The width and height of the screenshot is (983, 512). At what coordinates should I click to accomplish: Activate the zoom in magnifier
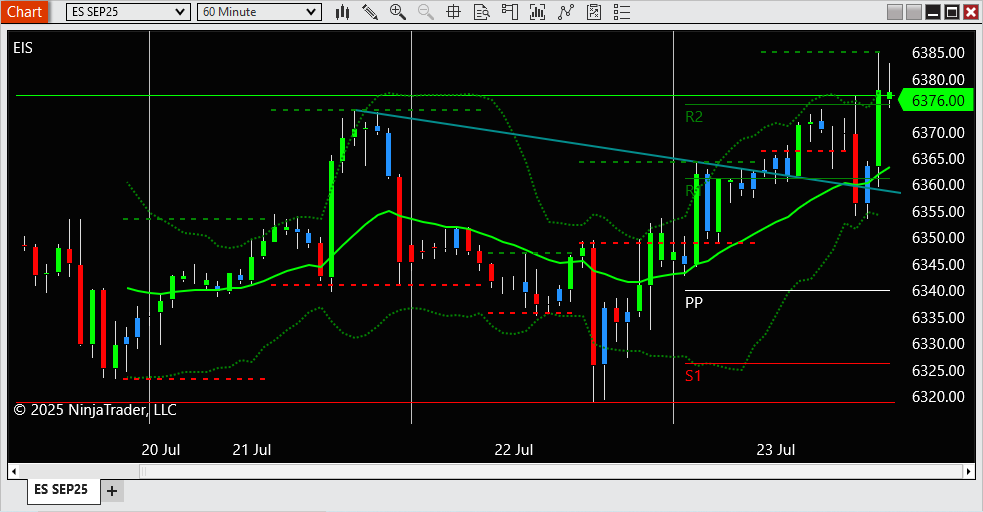tap(397, 12)
